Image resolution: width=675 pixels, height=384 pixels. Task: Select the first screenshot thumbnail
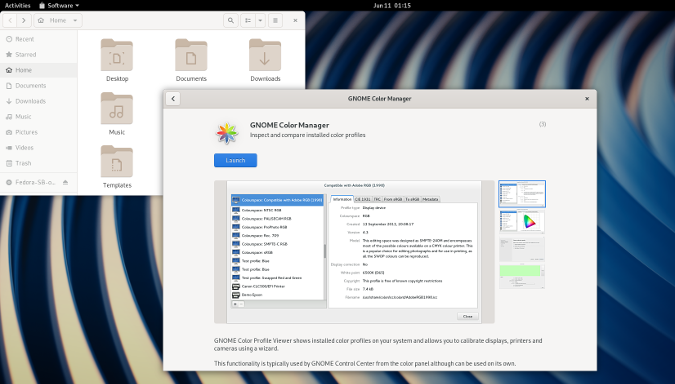522,194
